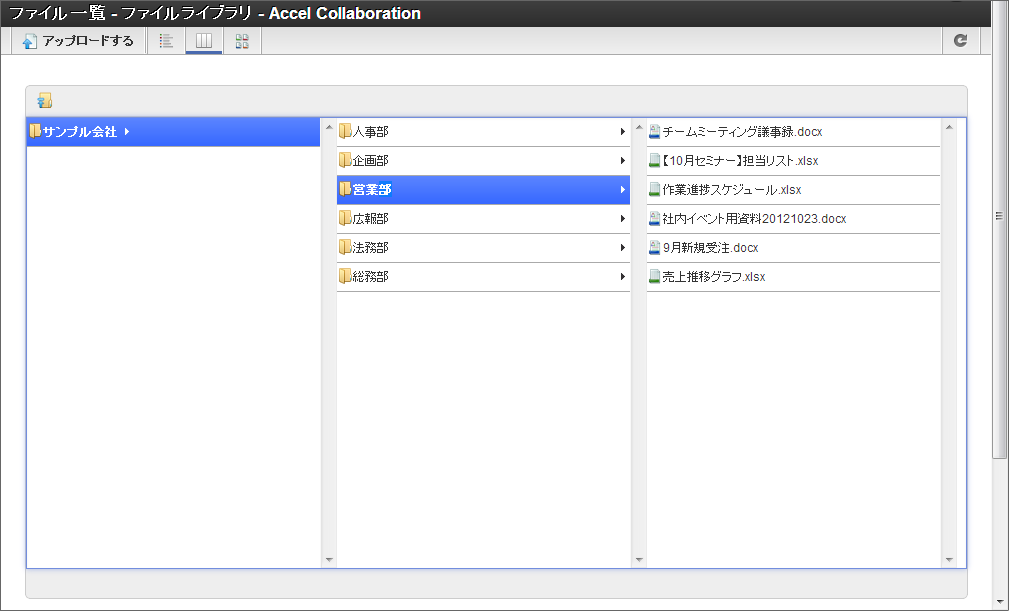
Task: Expand arrow beside 総務部
Action: click(622, 277)
